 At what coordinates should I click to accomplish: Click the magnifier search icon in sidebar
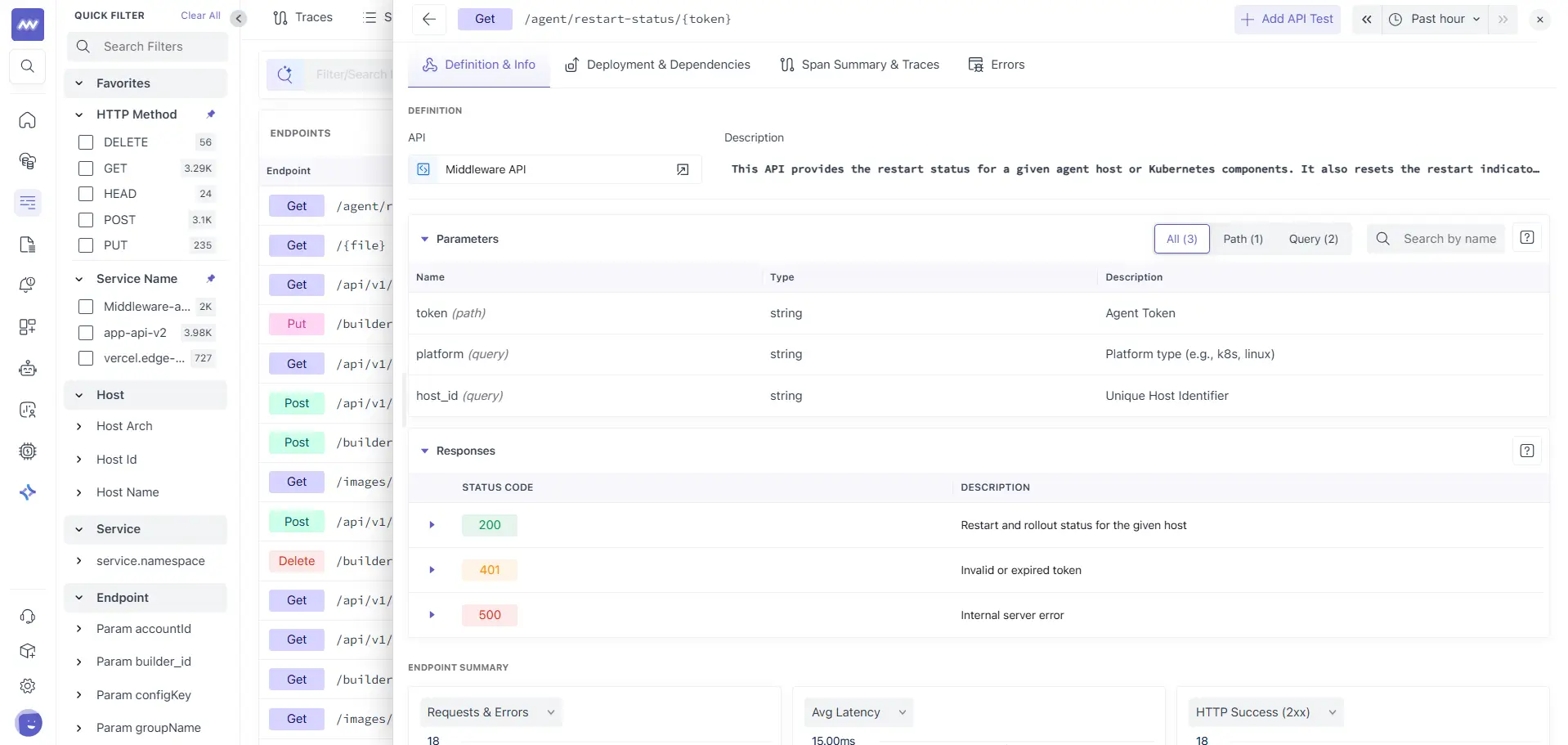click(x=28, y=66)
